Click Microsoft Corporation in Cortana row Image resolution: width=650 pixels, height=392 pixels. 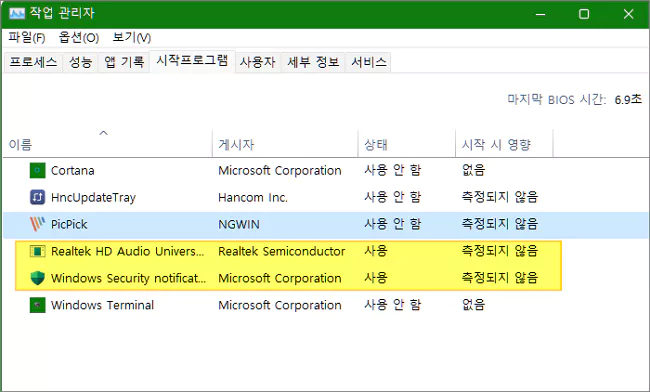pos(280,170)
